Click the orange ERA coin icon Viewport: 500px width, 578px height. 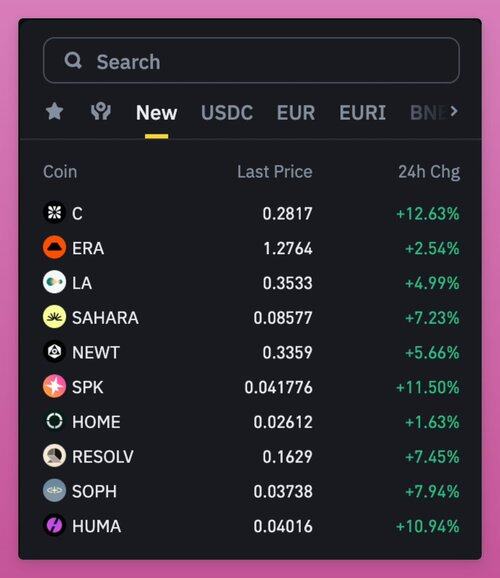(x=54, y=247)
